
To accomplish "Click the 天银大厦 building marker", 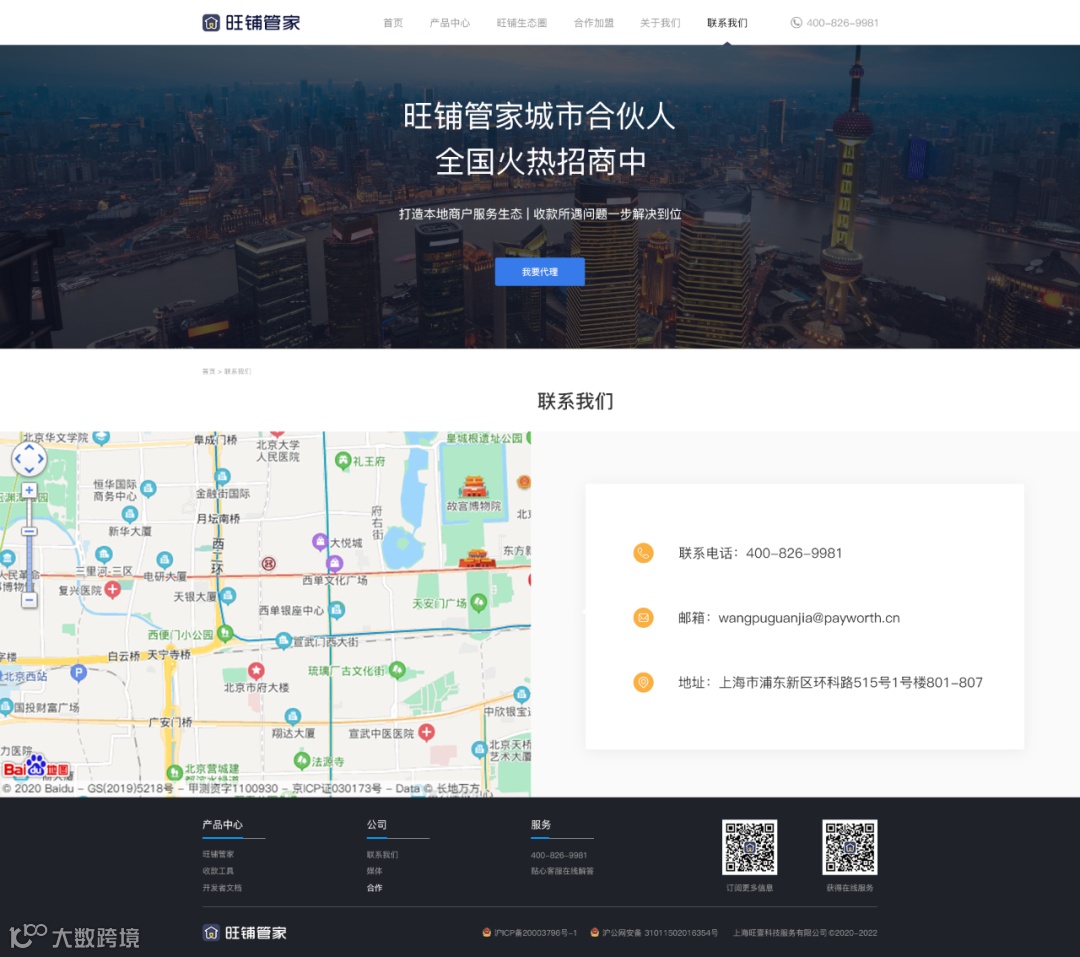I will 228,595.
